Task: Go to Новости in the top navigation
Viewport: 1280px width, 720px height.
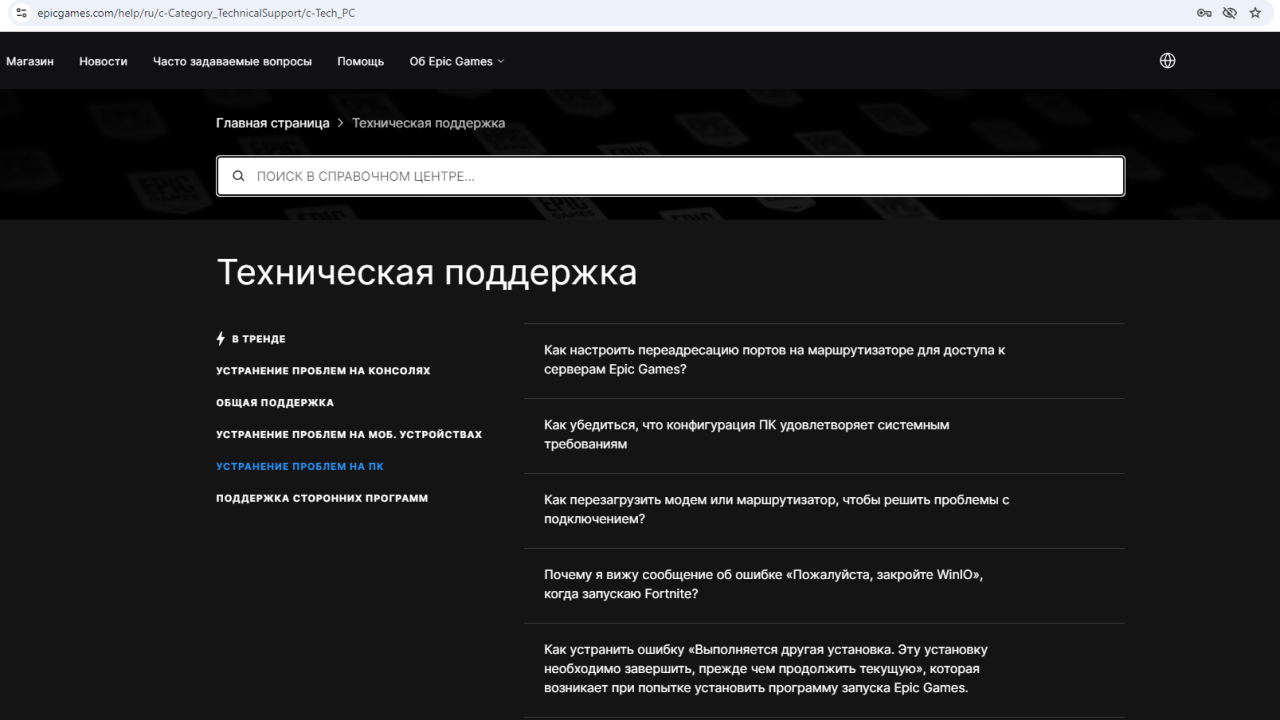Action: pos(104,61)
